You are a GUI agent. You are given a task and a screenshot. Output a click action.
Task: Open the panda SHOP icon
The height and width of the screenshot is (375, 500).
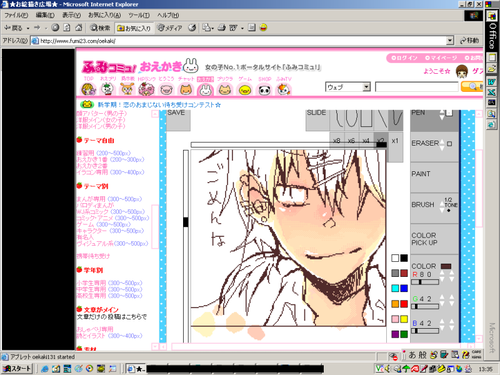pyautogui.click(x=264, y=89)
